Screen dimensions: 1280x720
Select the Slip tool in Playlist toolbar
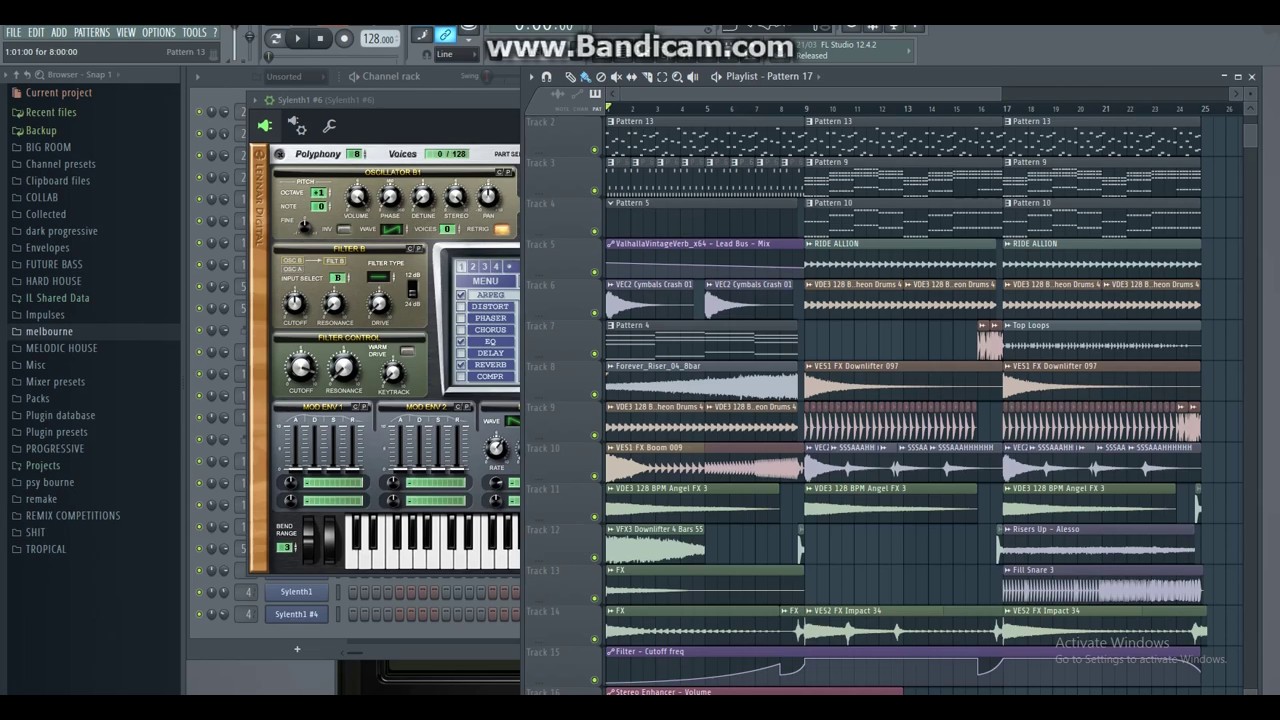click(x=631, y=77)
